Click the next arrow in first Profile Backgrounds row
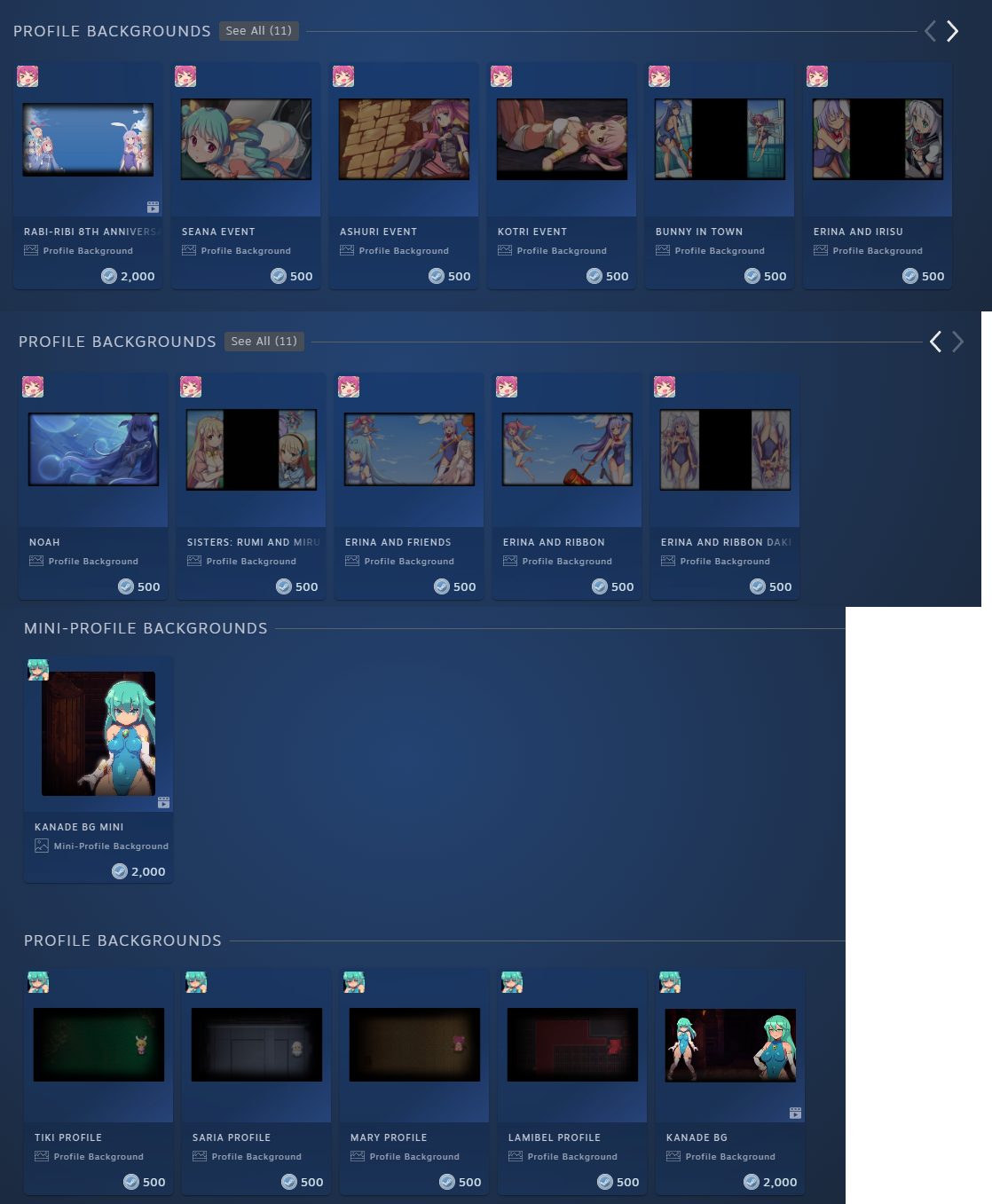Image resolution: width=992 pixels, height=1204 pixels. pyautogui.click(x=952, y=31)
